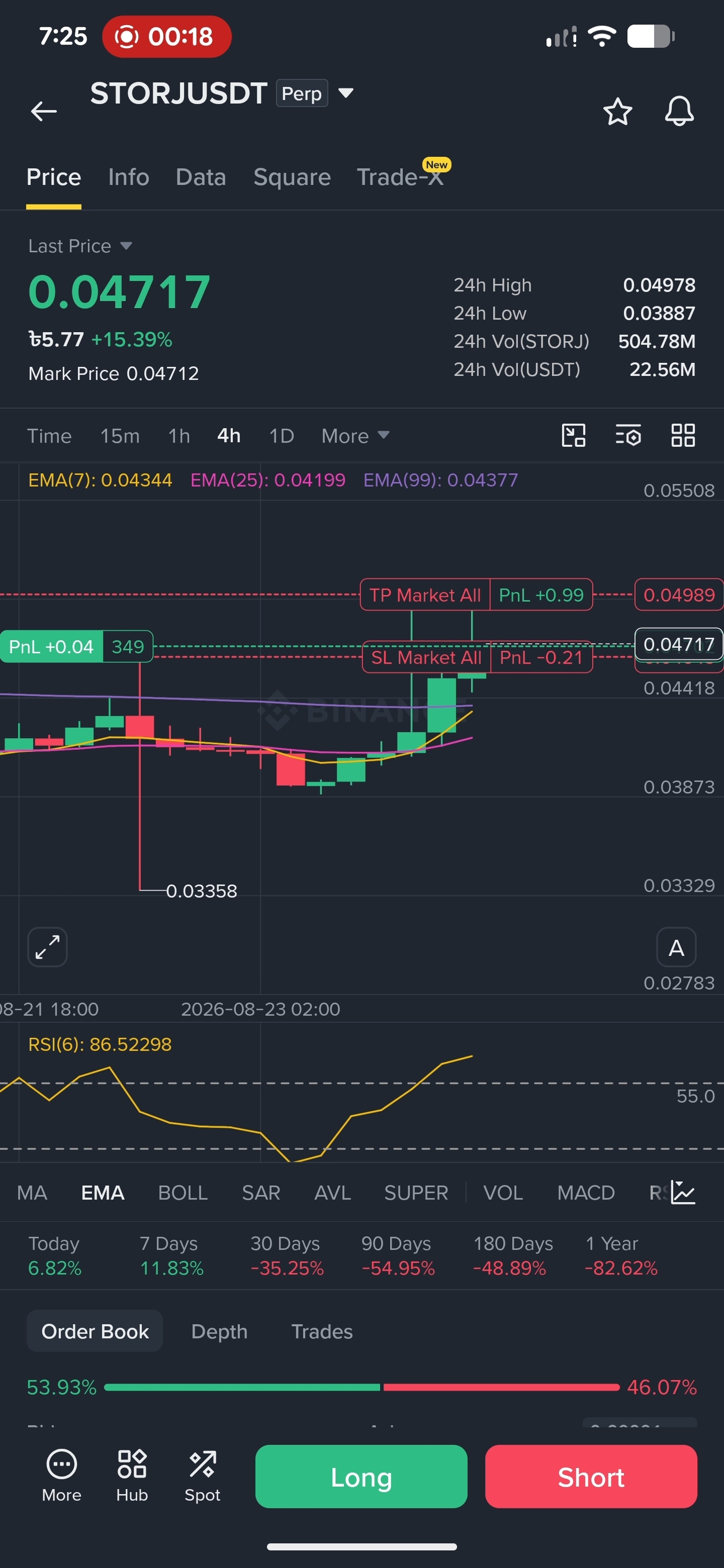The image size is (724, 1568).
Task: Switch to the Depth view
Action: click(219, 1331)
